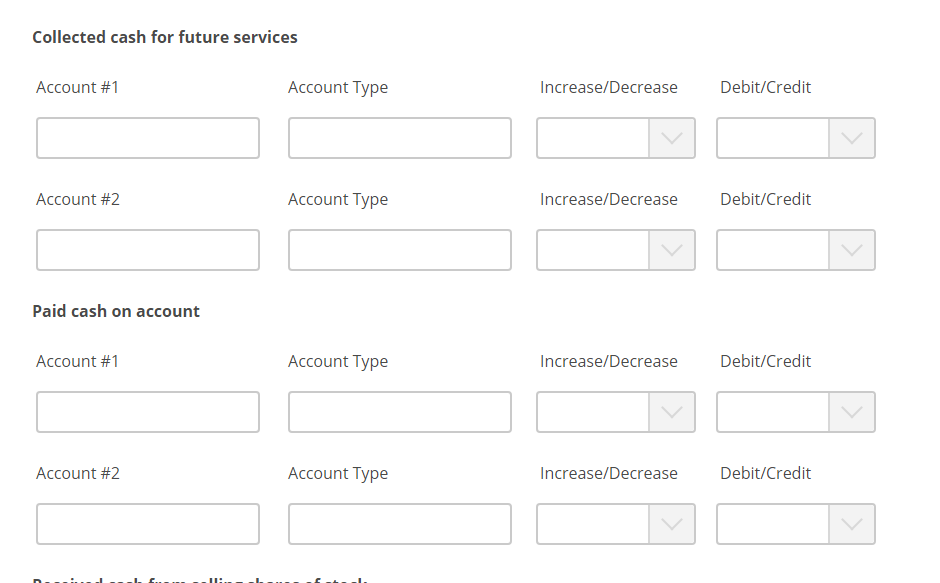Click the Account #1 field under Collected cash section
Image resolution: width=940 pixels, height=583 pixels.
point(147,138)
